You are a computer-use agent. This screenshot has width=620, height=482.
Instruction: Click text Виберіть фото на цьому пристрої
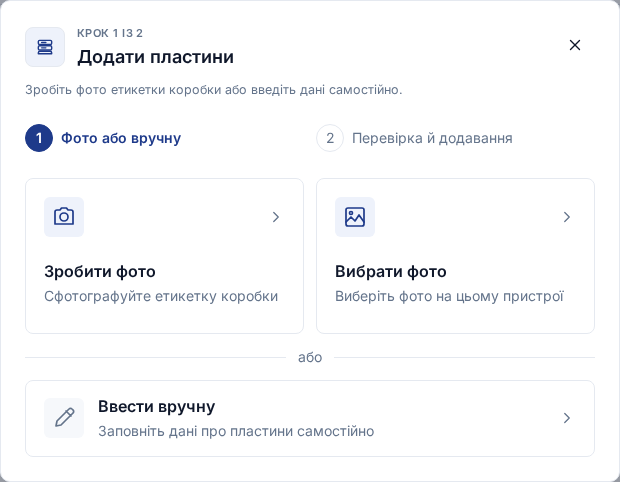449,296
